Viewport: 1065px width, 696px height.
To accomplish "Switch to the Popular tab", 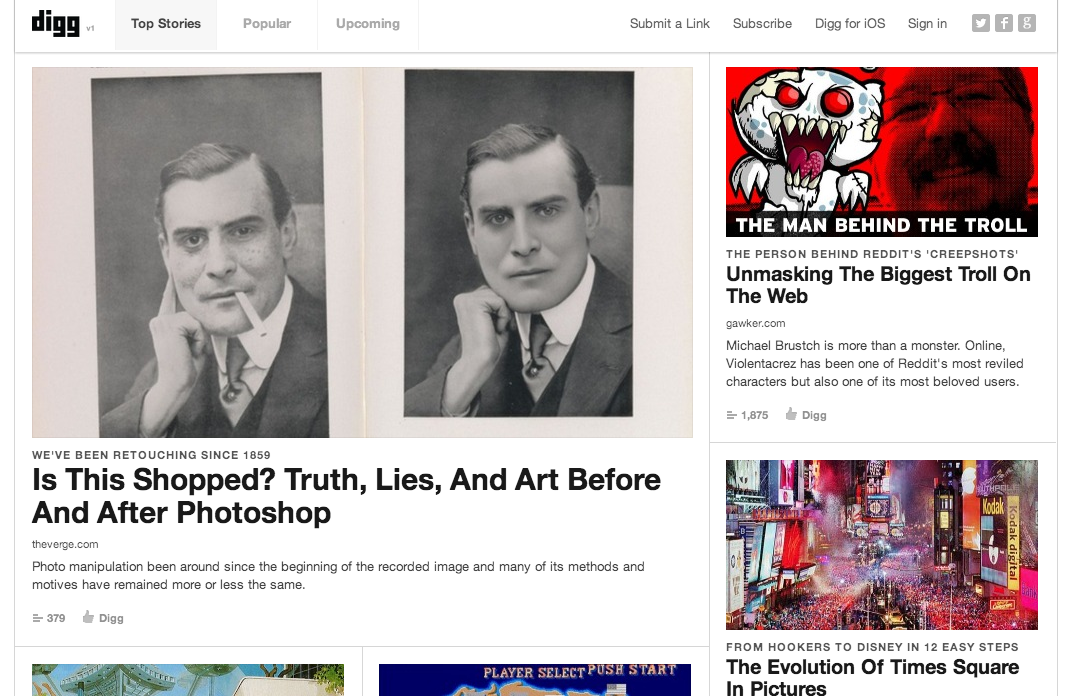I will click(267, 24).
